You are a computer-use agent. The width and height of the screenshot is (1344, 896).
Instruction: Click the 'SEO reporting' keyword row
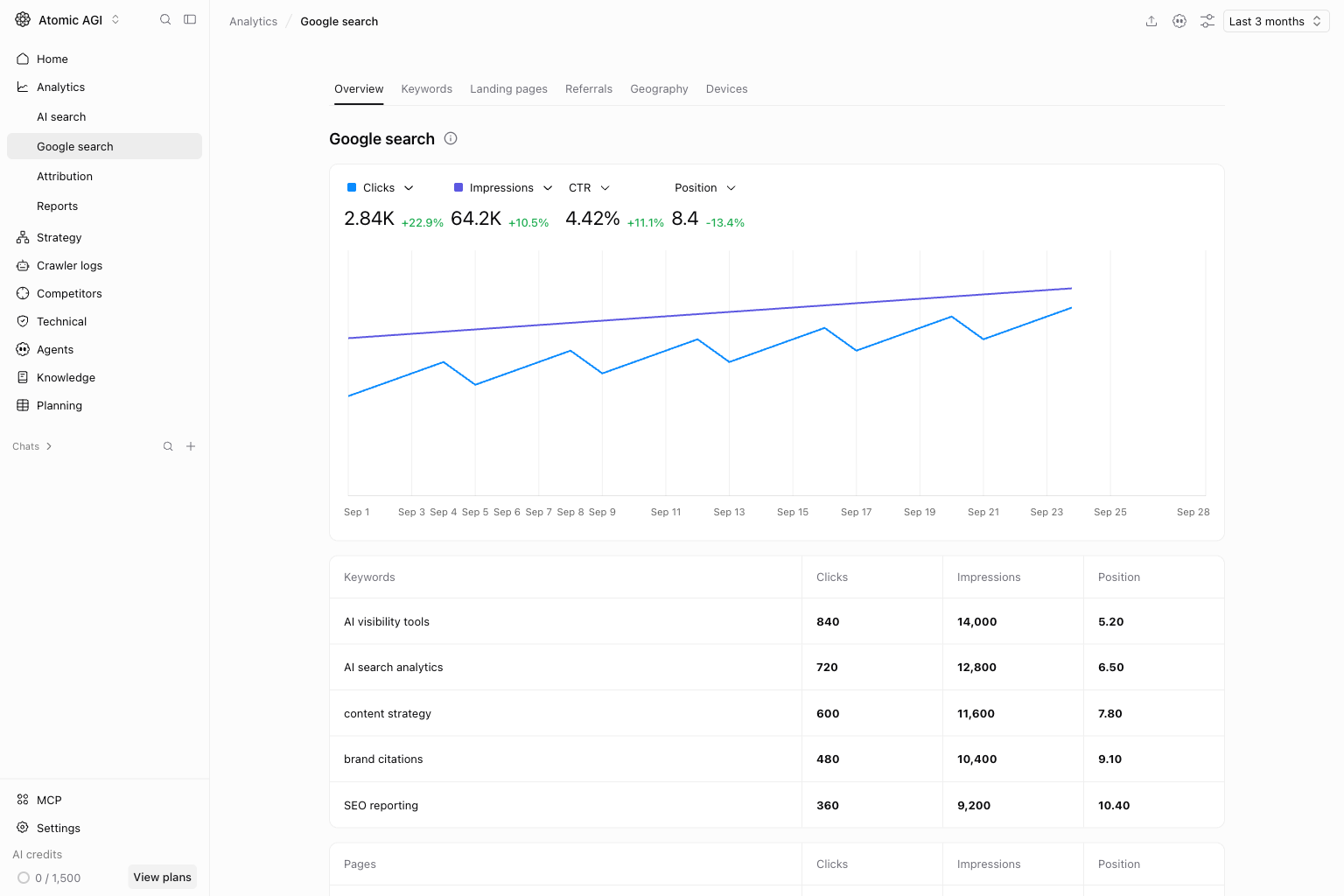click(x=777, y=805)
